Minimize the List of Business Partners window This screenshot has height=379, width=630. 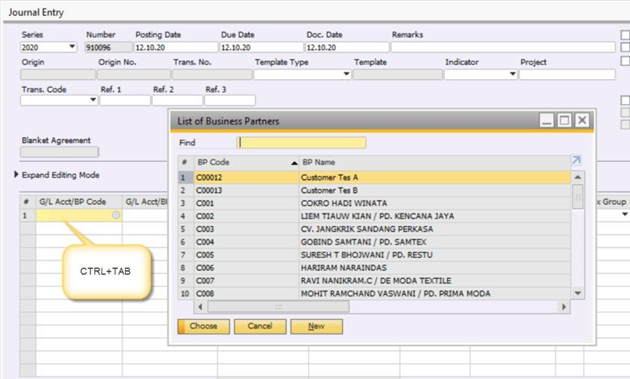(546, 120)
